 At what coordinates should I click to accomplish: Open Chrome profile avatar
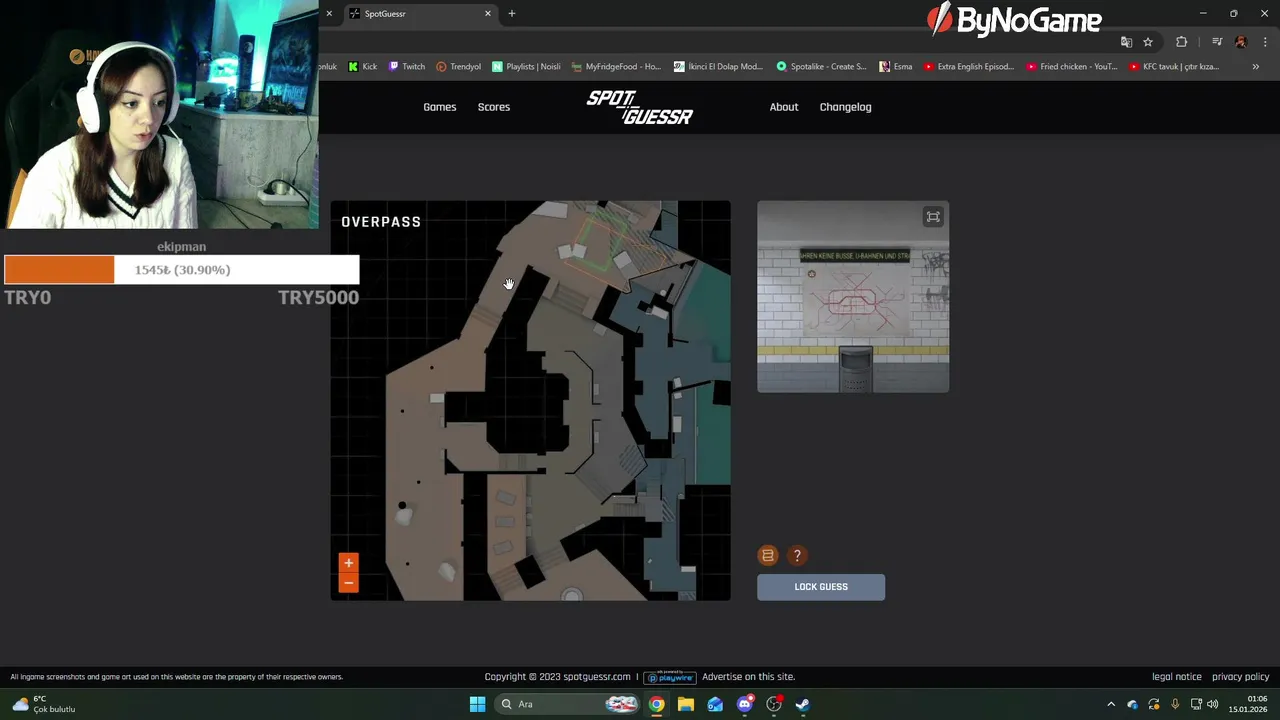tap(1241, 42)
